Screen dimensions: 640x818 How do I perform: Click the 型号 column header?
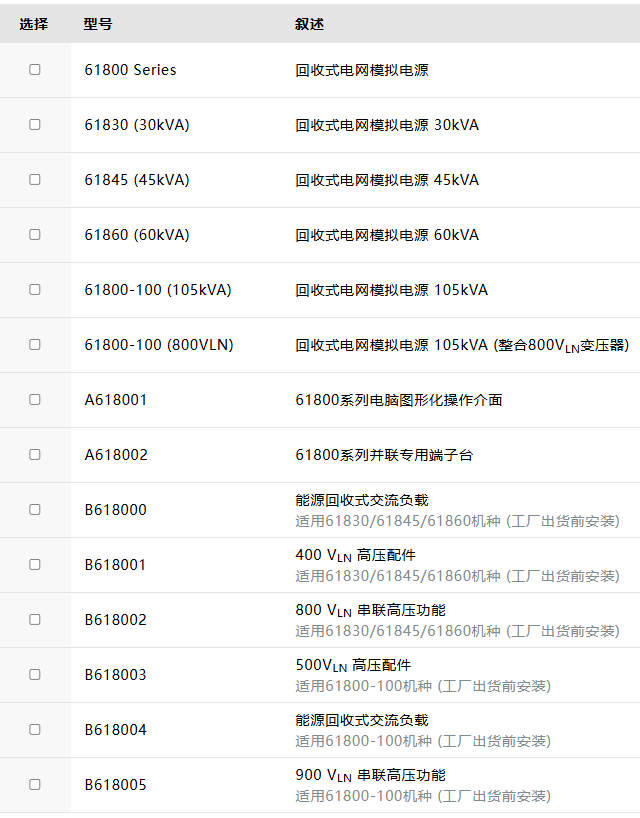click(x=98, y=24)
